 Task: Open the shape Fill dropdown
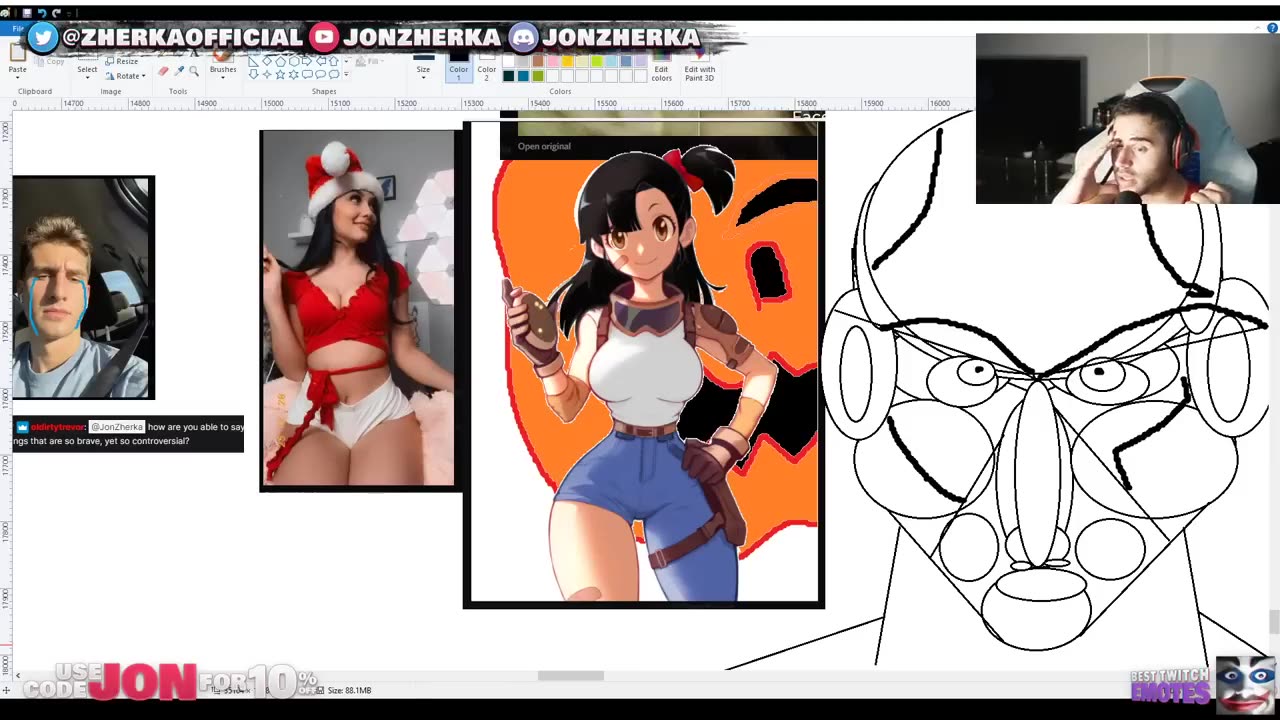(372, 61)
